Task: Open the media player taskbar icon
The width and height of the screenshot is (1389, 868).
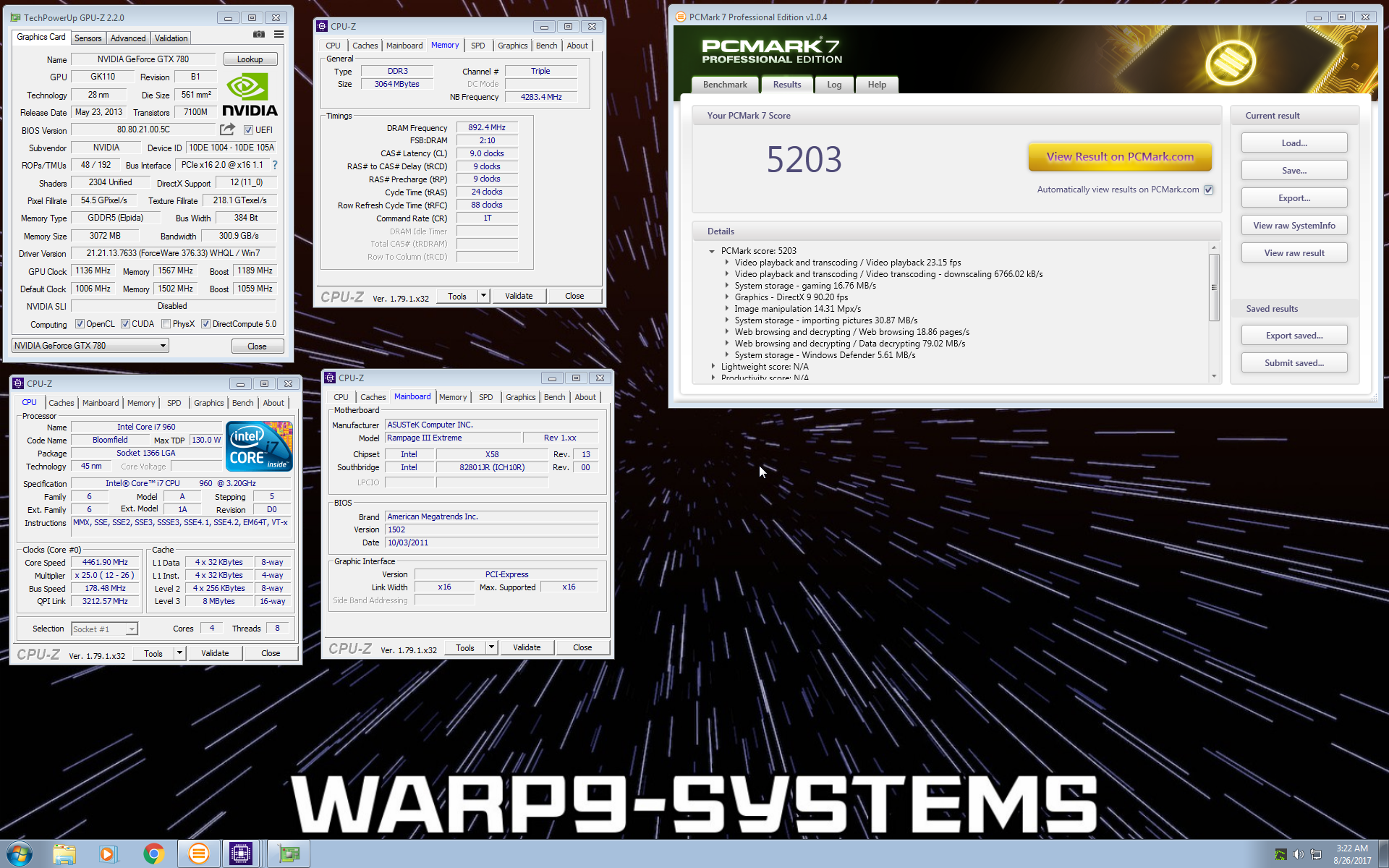Action: (x=108, y=854)
